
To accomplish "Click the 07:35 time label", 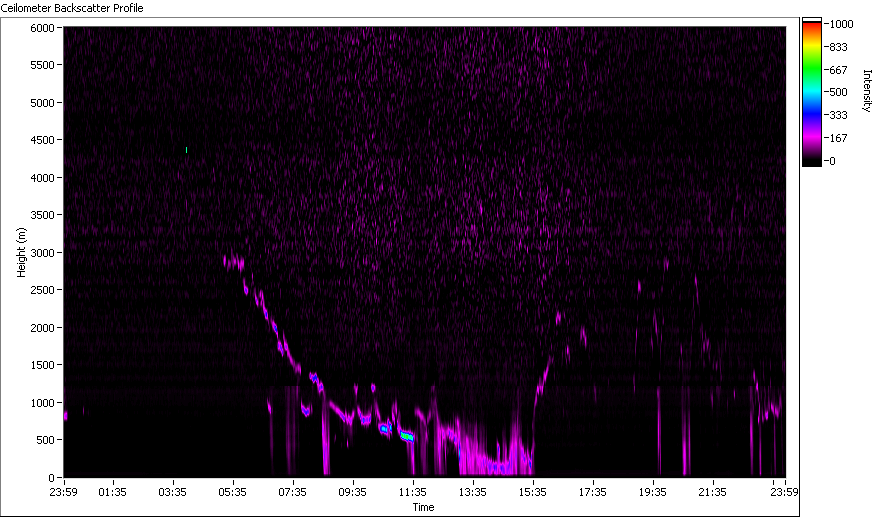I will pyautogui.click(x=292, y=492).
